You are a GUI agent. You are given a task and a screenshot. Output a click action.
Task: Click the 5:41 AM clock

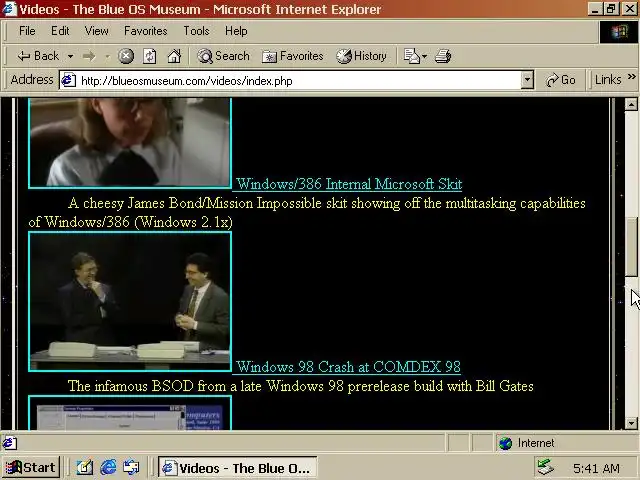596,468
